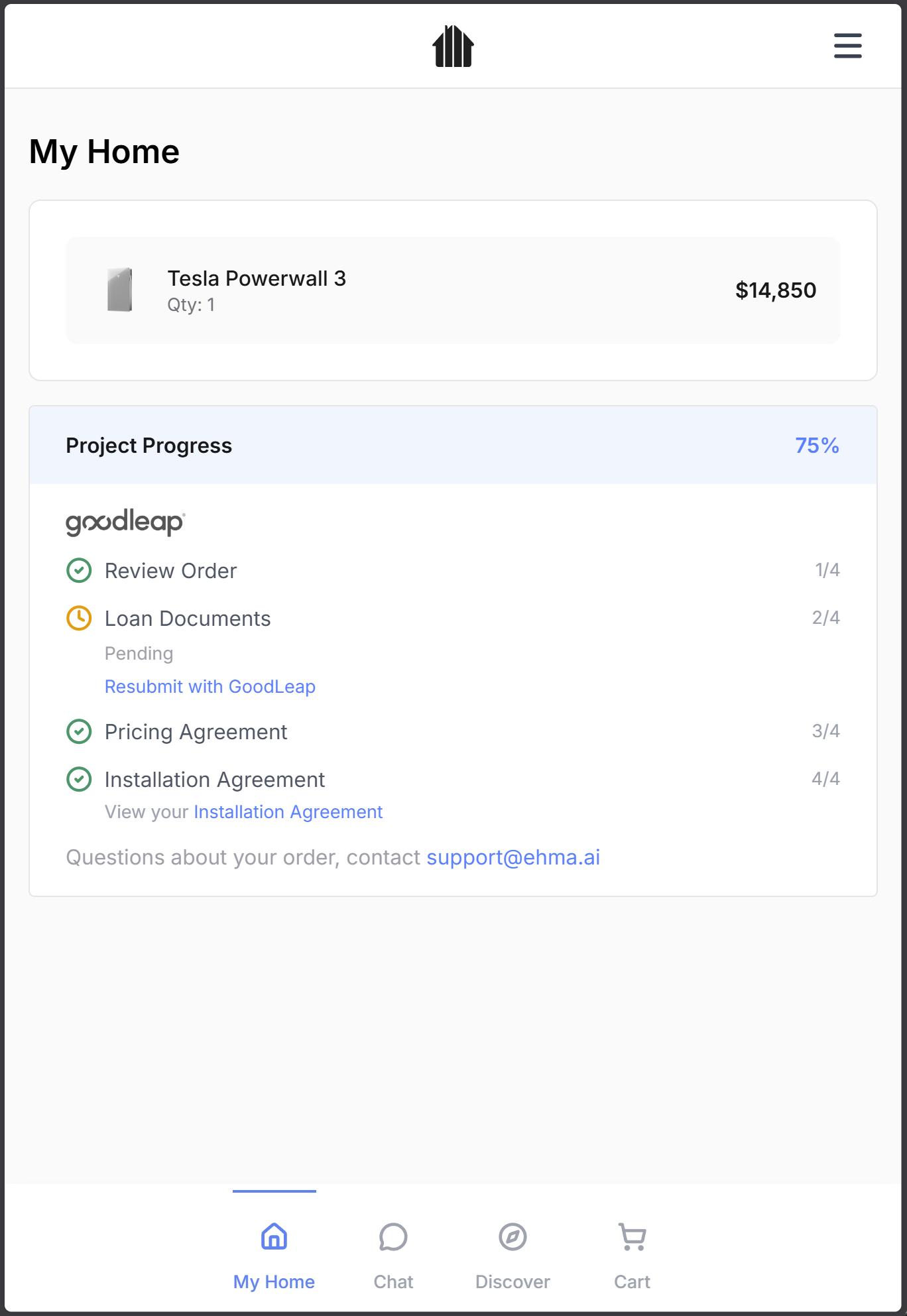
Task: Click the 75% project progress value
Action: pos(817,446)
